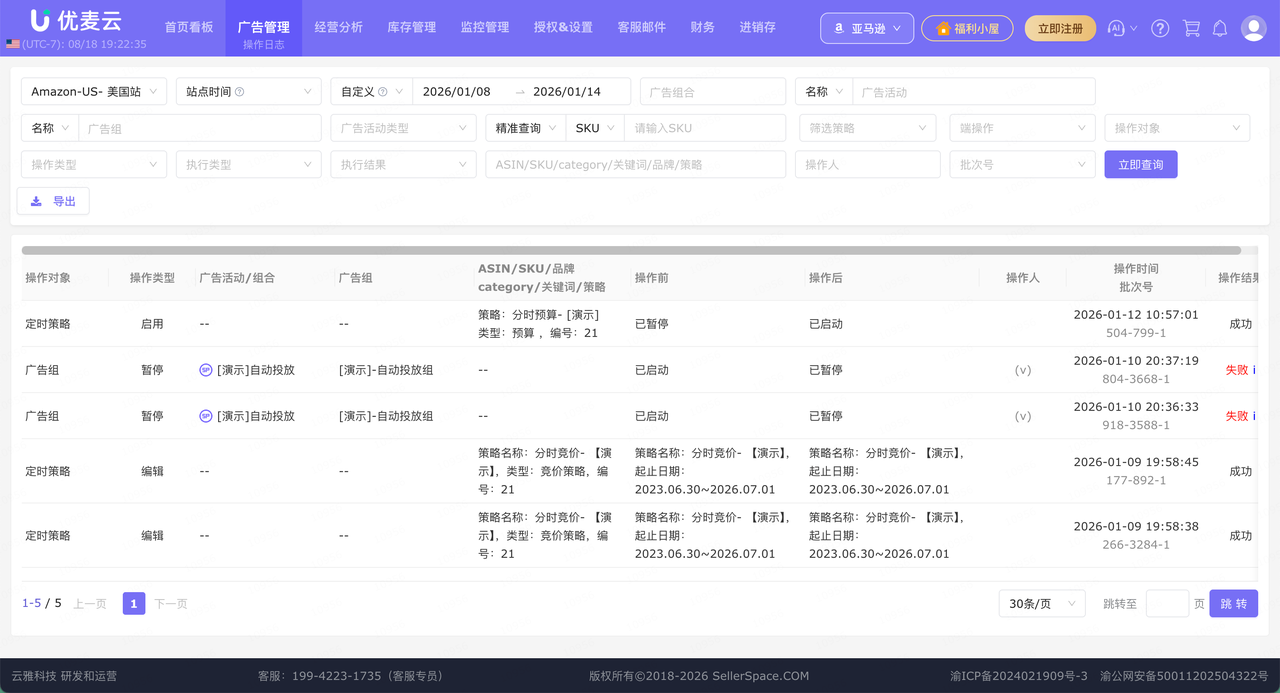Expand the 站点时间 dropdown
Viewport: 1280px width, 693px height.
[248, 92]
